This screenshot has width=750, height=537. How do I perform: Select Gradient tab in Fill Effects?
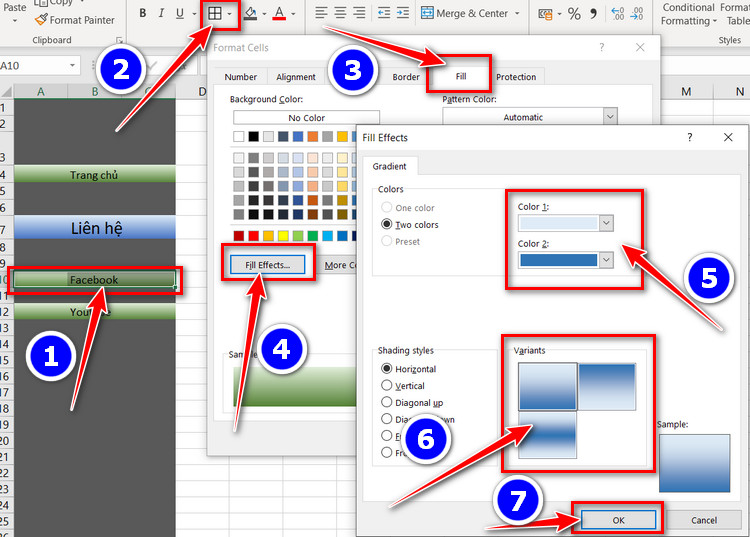389,166
